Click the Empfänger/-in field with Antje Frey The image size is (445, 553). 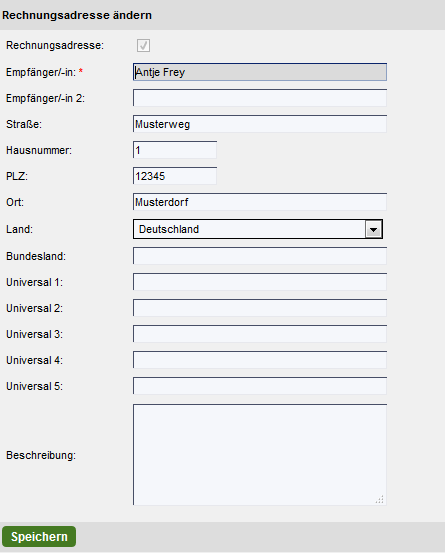coord(260,72)
